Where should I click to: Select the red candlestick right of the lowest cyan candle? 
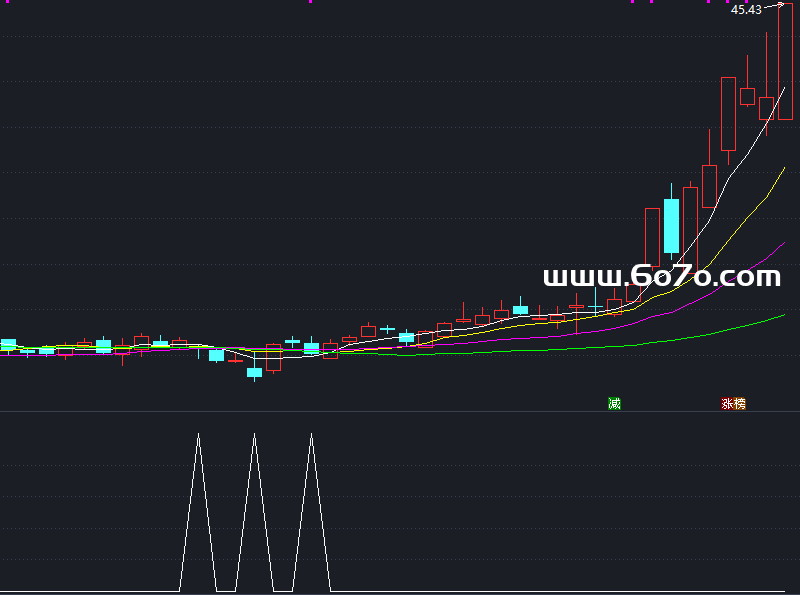(x=273, y=357)
